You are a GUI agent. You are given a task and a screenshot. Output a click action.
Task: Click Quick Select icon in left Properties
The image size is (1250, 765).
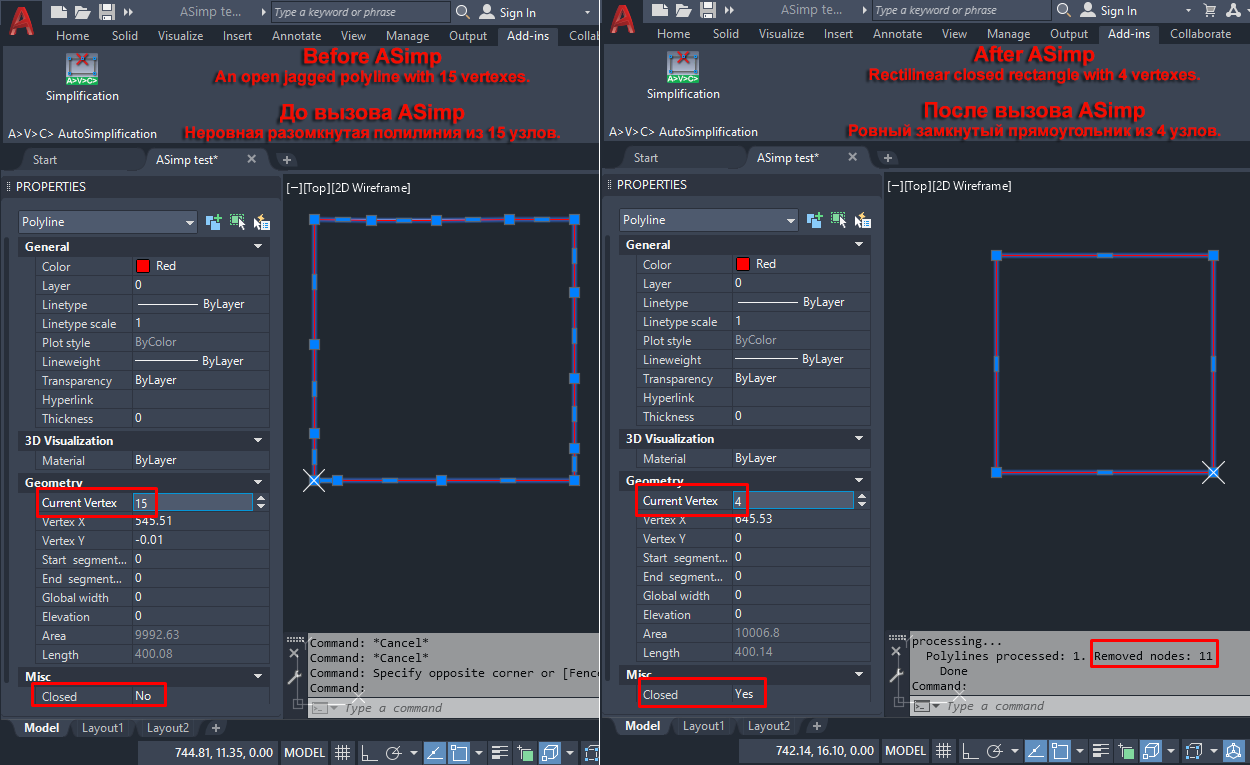261,222
